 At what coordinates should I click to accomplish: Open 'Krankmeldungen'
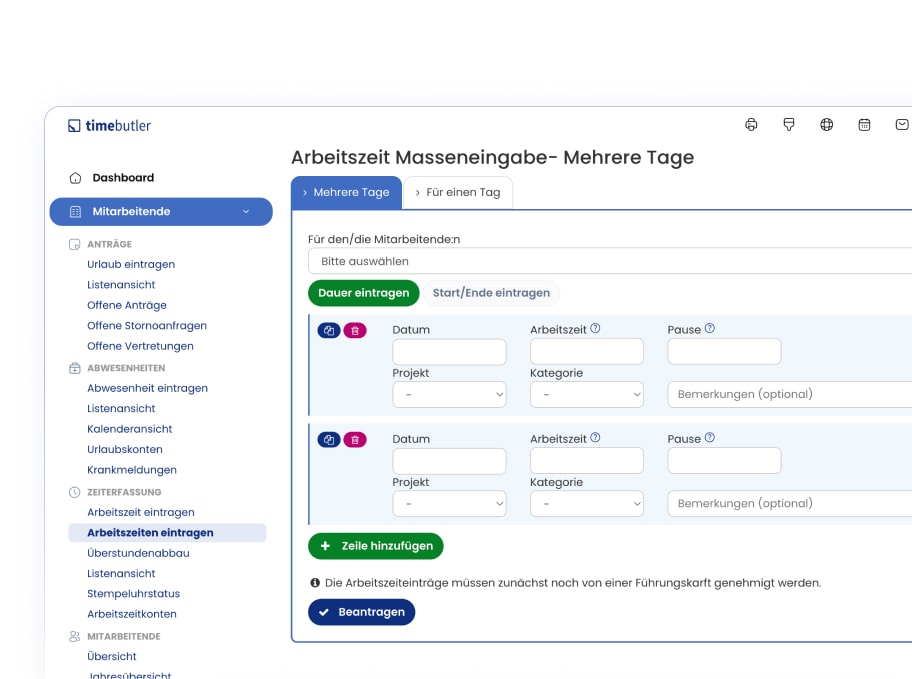[132, 470]
